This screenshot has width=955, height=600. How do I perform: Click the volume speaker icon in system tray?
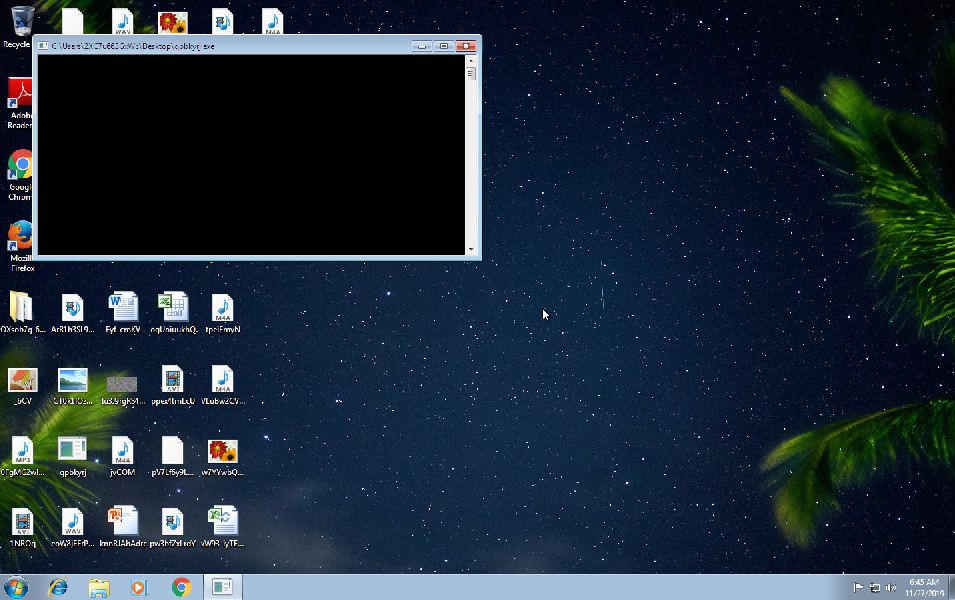pos(891,588)
